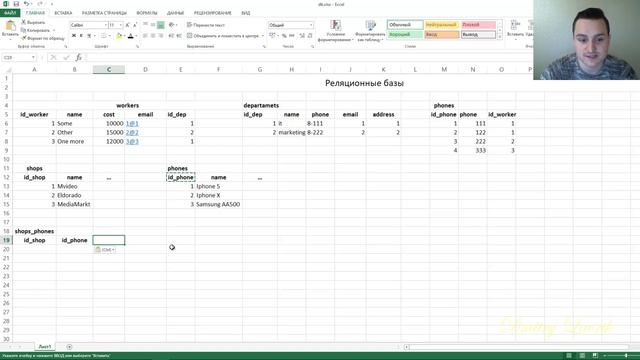640x360 pixels.
Task: Apply the Хороший (Good) cell style
Action: pyautogui.click(x=405, y=35)
